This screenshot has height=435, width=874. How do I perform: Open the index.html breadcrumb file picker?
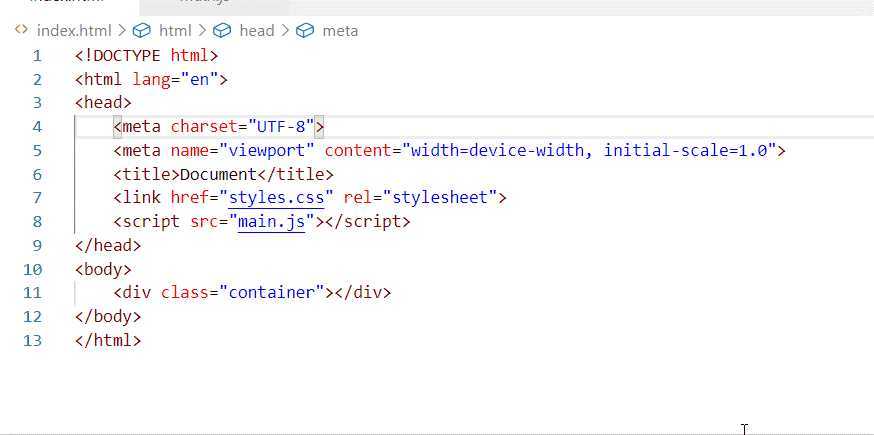pyautogui.click(x=74, y=31)
